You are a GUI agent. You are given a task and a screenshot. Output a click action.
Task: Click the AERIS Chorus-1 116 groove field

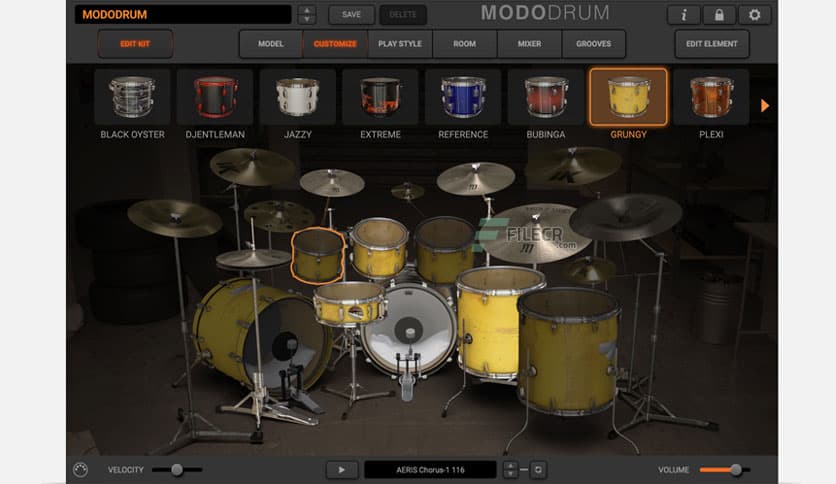coord(430,470)
